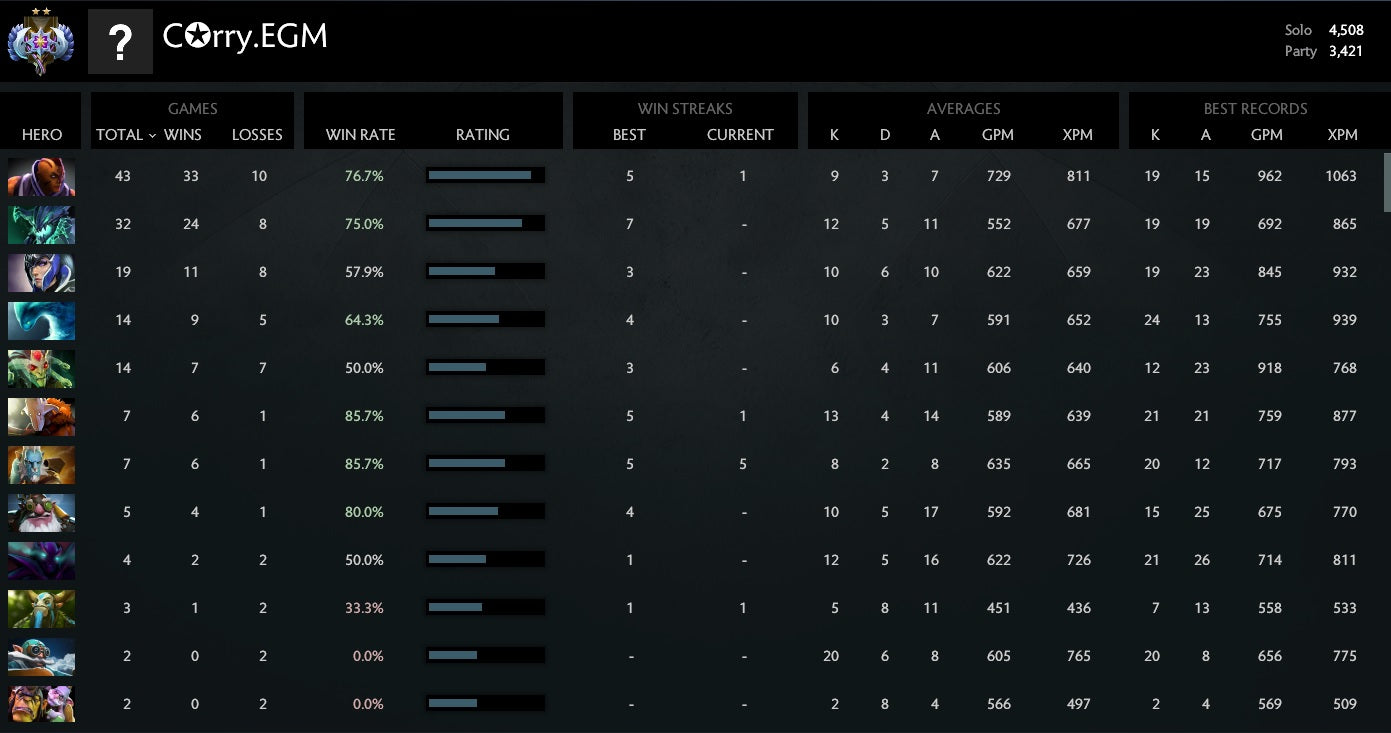Open the Luna hero row icon

[41, 273]
